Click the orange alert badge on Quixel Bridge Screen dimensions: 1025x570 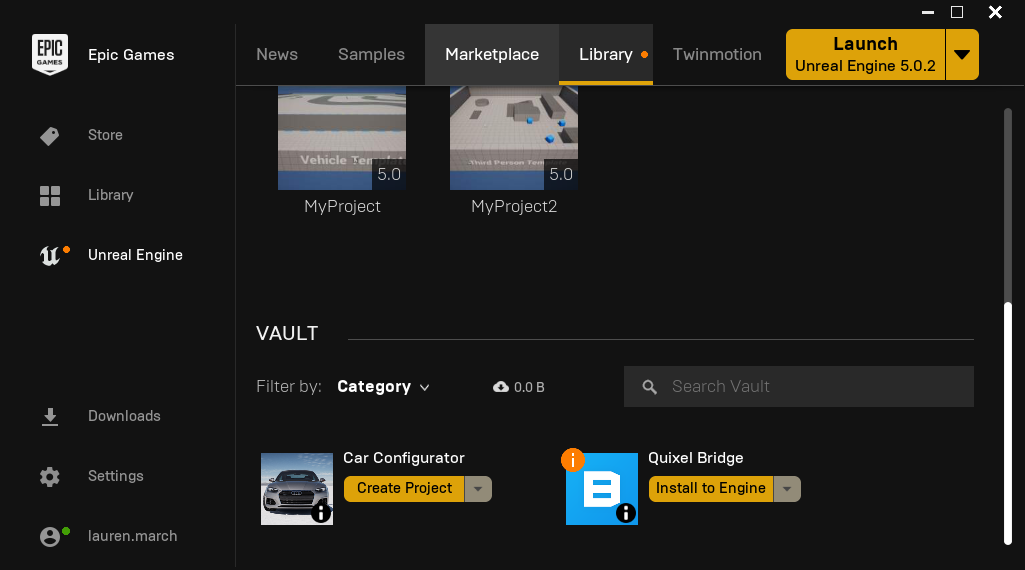pos(573,460)
